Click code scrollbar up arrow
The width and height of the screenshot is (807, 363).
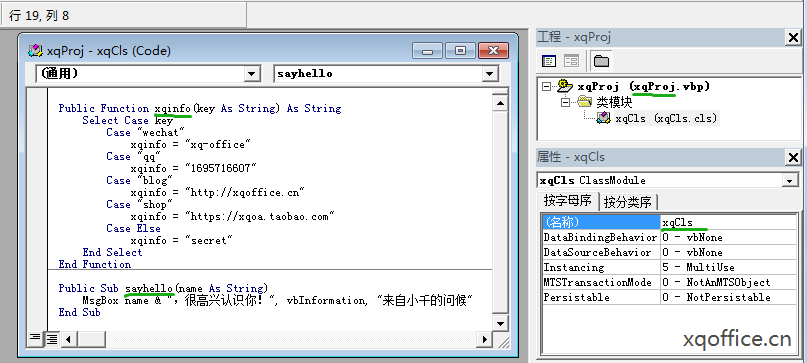(500, 103)
